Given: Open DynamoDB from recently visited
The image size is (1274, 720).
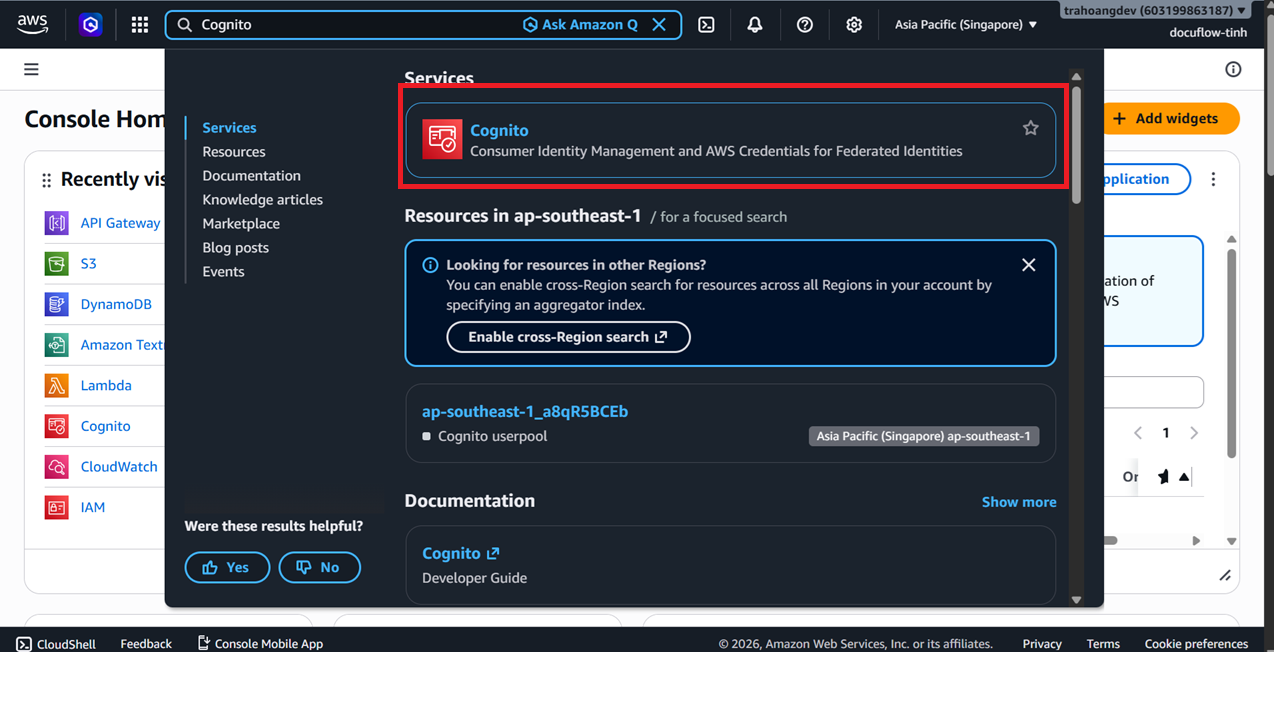Looking at the screenshot, I should pyautogui.click(x=116, y=304).
